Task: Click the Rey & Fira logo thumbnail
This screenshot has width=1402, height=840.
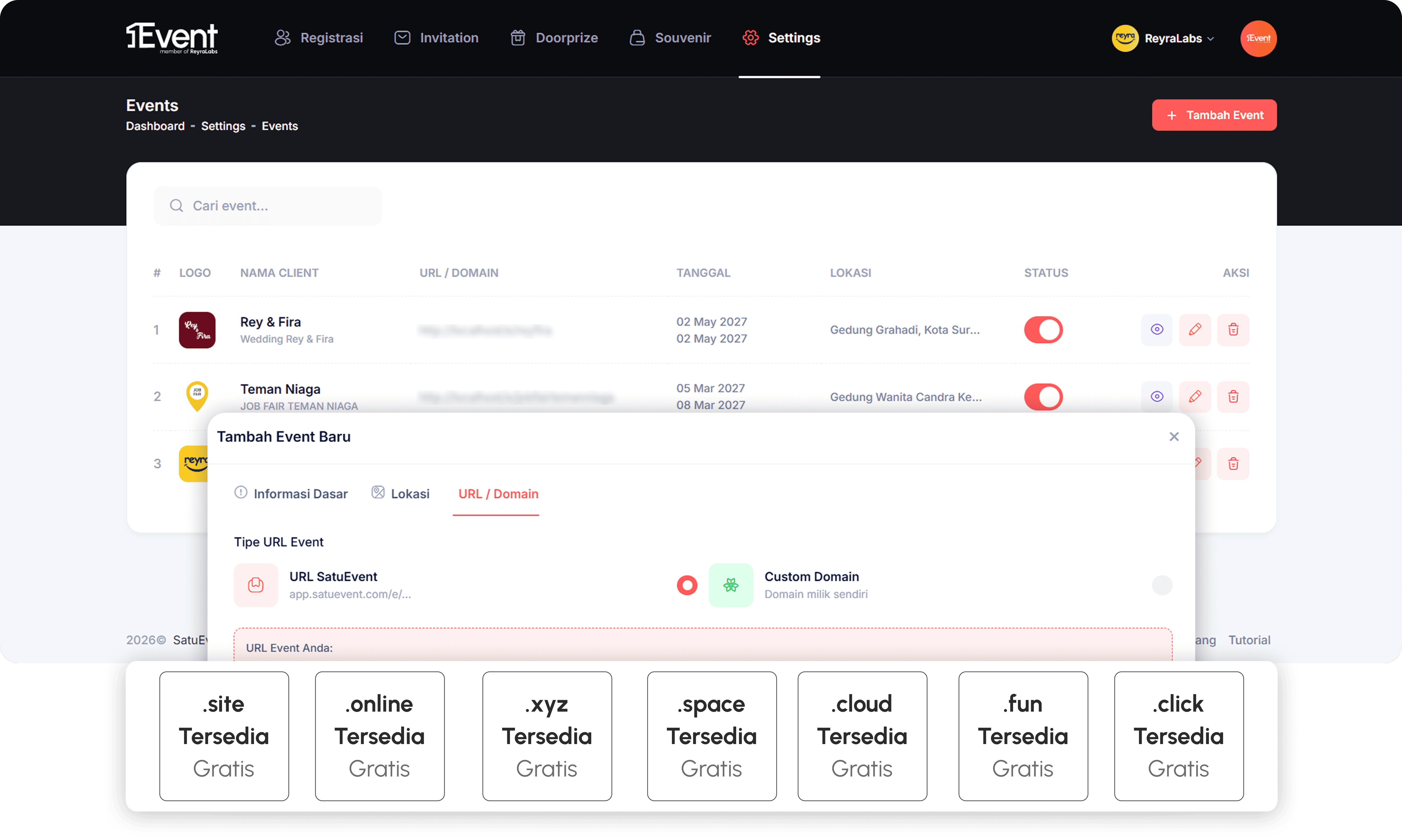Action: coord(197,330)
